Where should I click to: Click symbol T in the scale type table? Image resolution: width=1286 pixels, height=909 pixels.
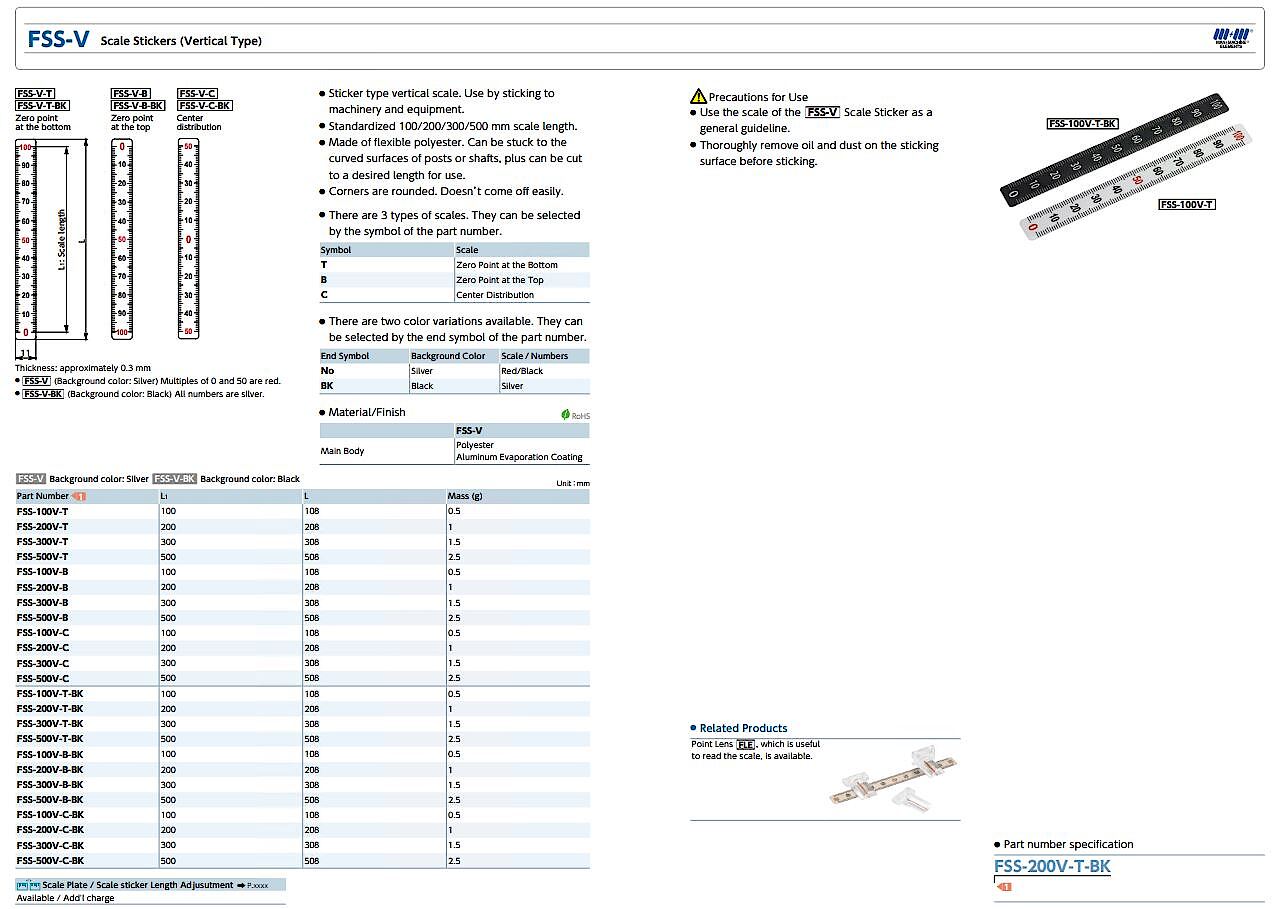324,265
